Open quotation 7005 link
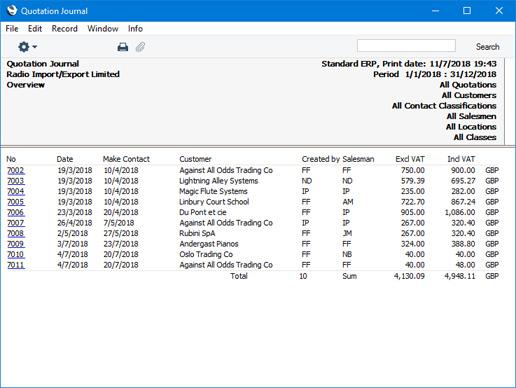The height and width of the screenshot is (388, 516). [x=16, y=202]
